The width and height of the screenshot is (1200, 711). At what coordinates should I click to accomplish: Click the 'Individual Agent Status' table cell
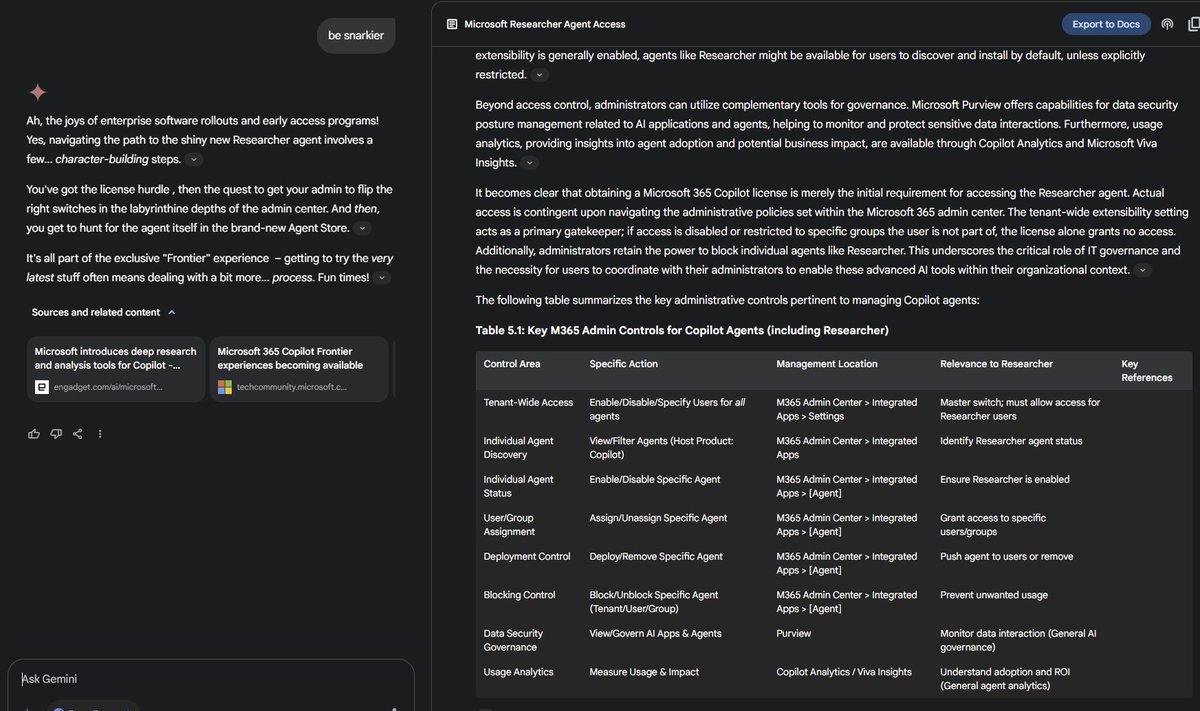[518, 486]
